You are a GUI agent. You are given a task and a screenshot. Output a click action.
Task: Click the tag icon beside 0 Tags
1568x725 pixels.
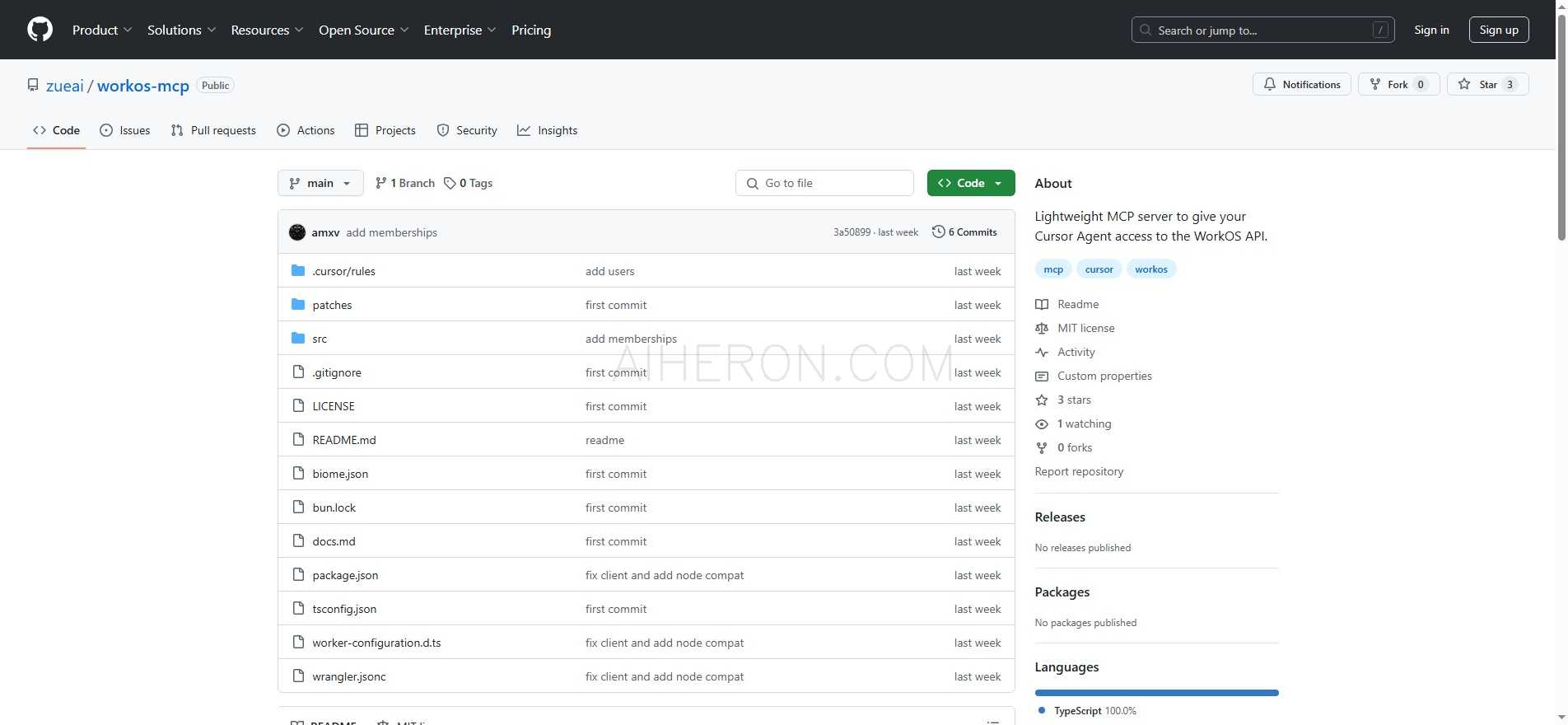[450, 183]
